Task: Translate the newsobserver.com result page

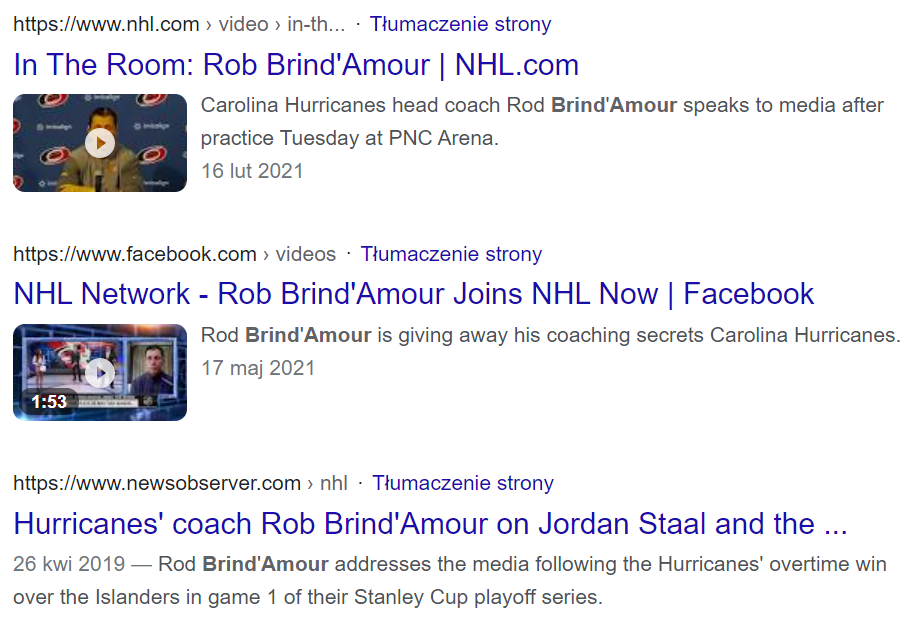Action: (x=463, y=483)
